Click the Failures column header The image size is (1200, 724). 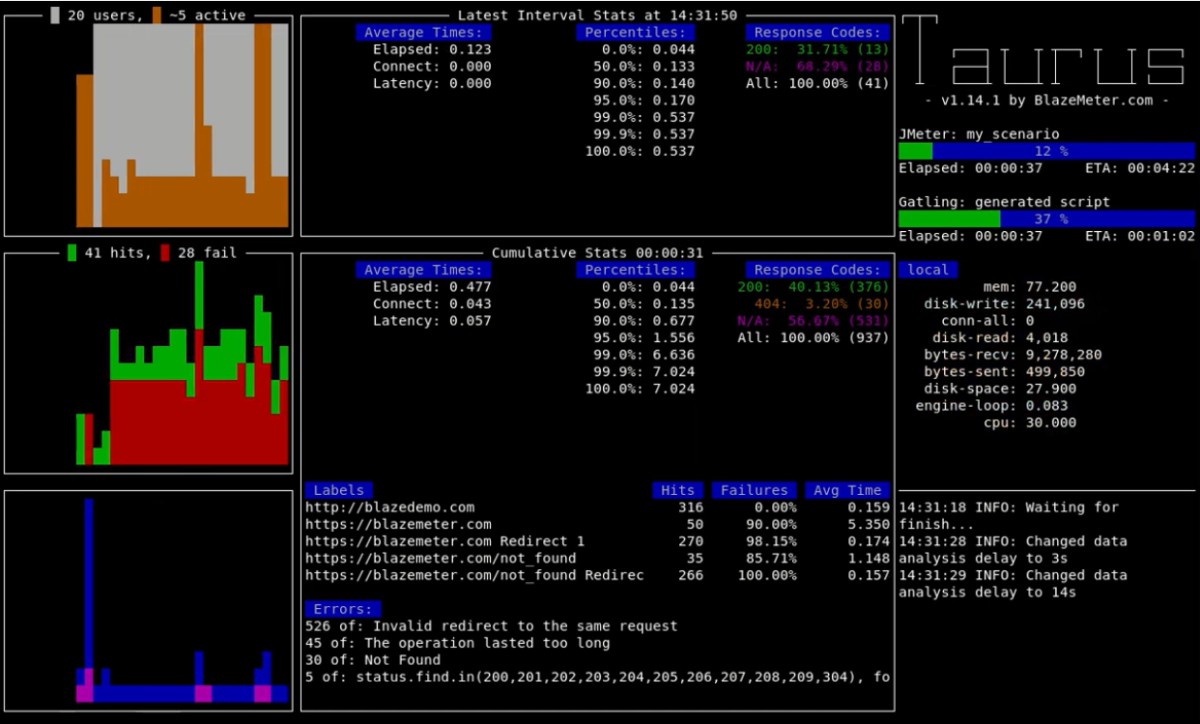pos(754,490)
